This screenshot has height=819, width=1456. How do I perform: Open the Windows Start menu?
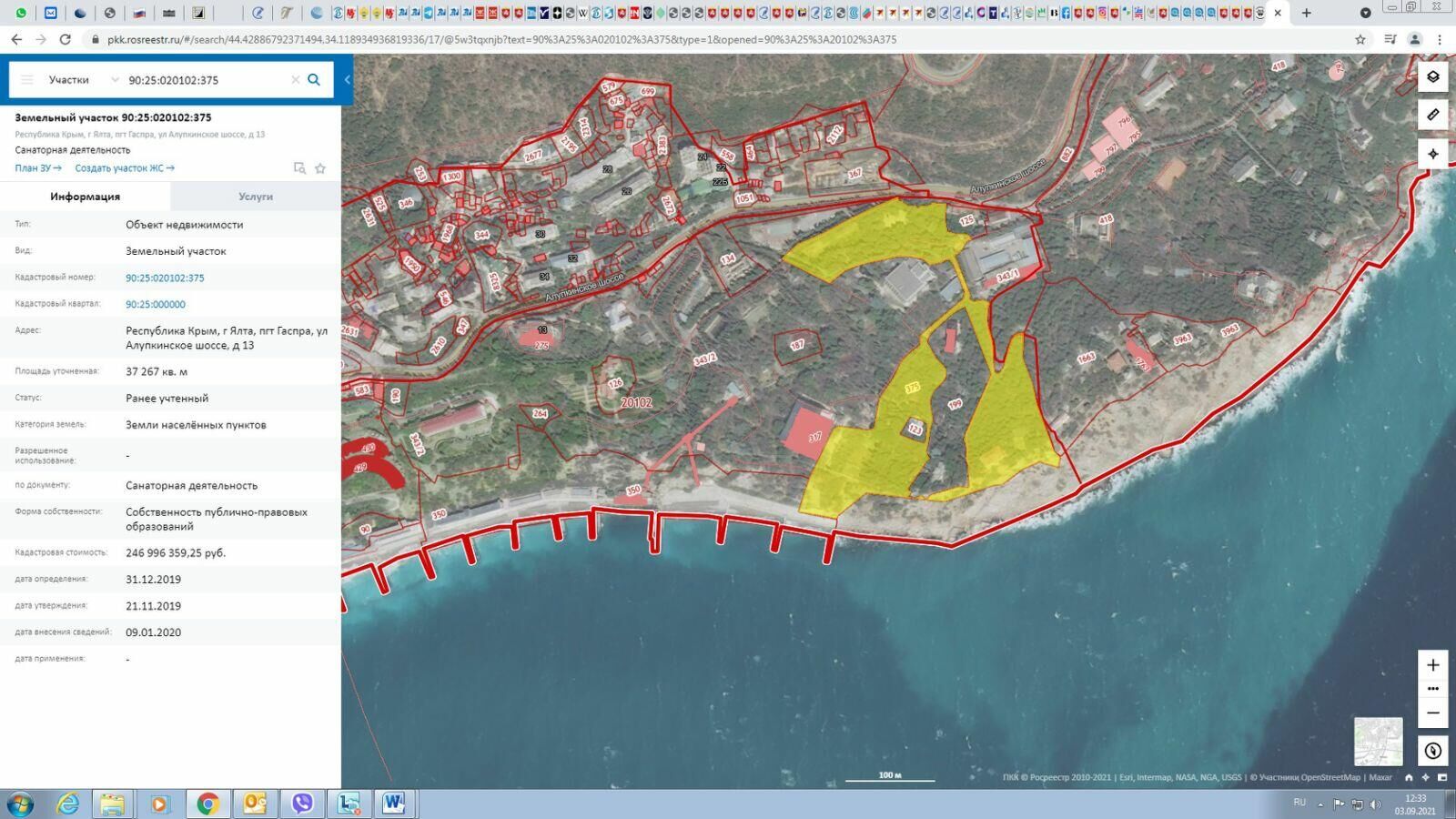coord(18,804)
